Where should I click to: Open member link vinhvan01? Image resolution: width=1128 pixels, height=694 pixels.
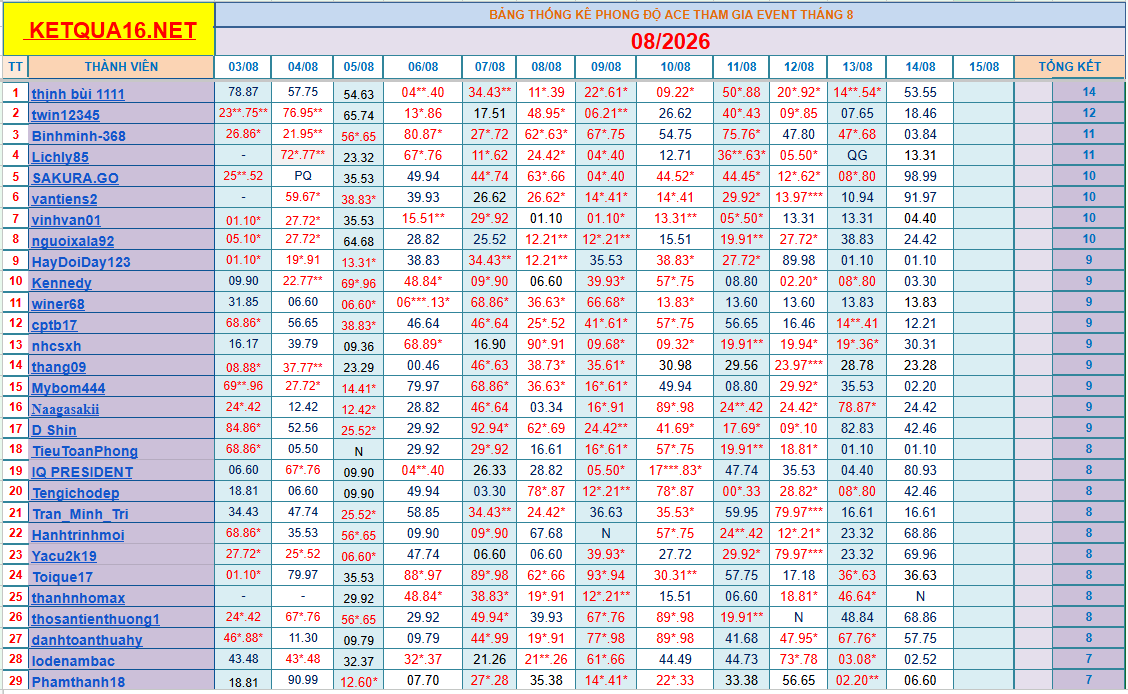point(65,220)
